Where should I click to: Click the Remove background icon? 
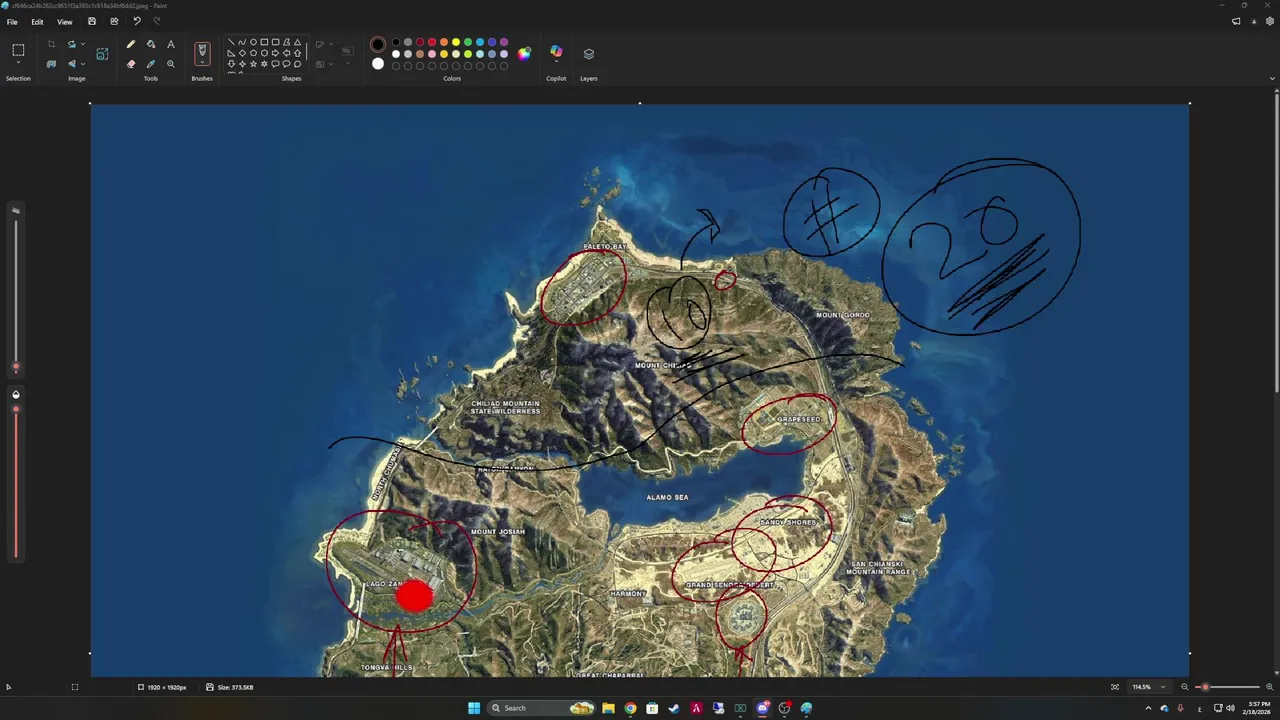51,64
